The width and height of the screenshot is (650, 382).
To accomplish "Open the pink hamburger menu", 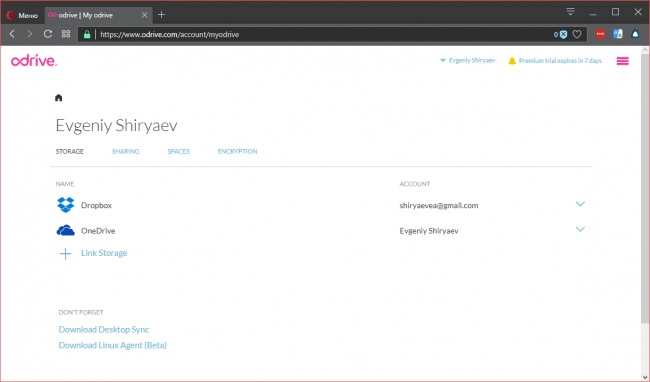I will (623, 61).
